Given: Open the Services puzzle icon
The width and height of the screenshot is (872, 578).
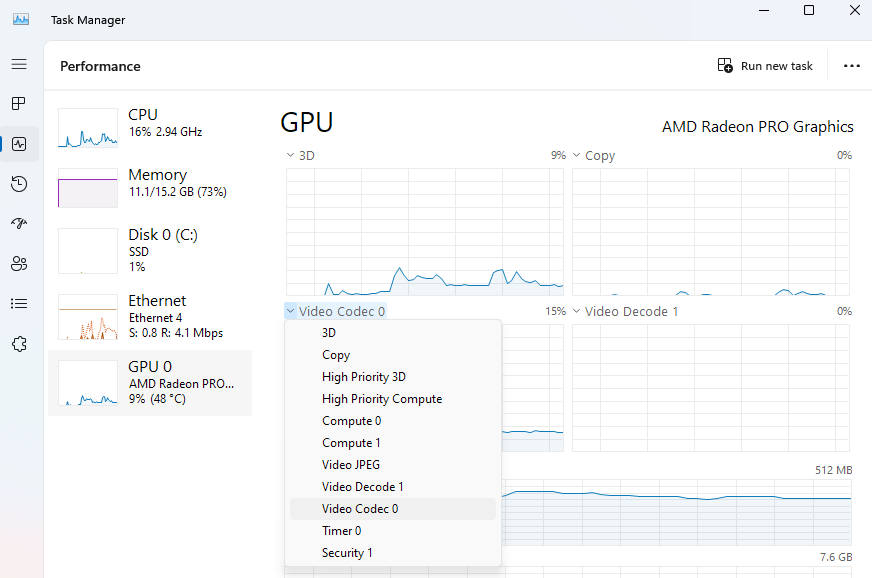Looking at the screenshot, I should click(x=19, y=344).
